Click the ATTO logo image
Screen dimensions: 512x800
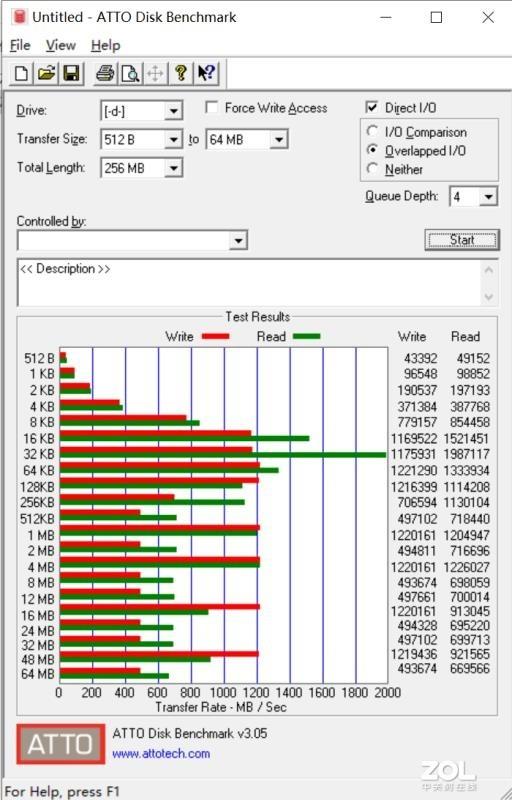tap(61, 744)
